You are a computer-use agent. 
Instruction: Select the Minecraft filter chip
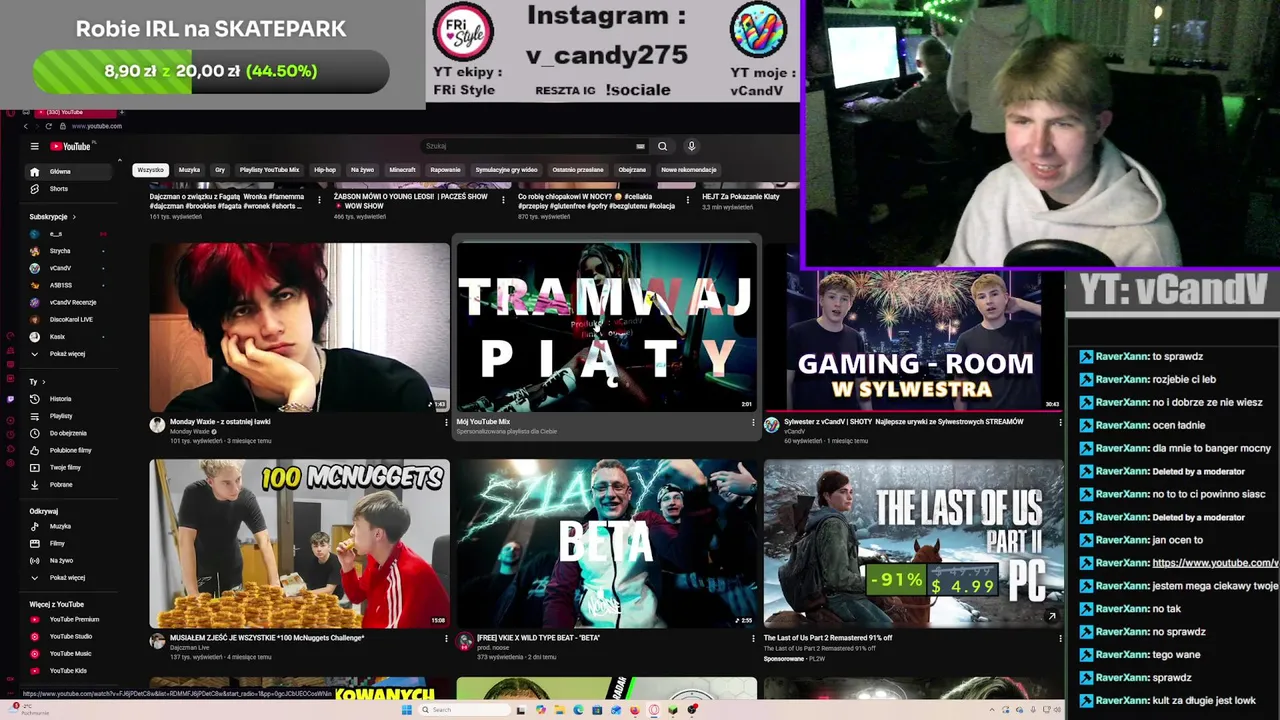[x=402, y=170]
